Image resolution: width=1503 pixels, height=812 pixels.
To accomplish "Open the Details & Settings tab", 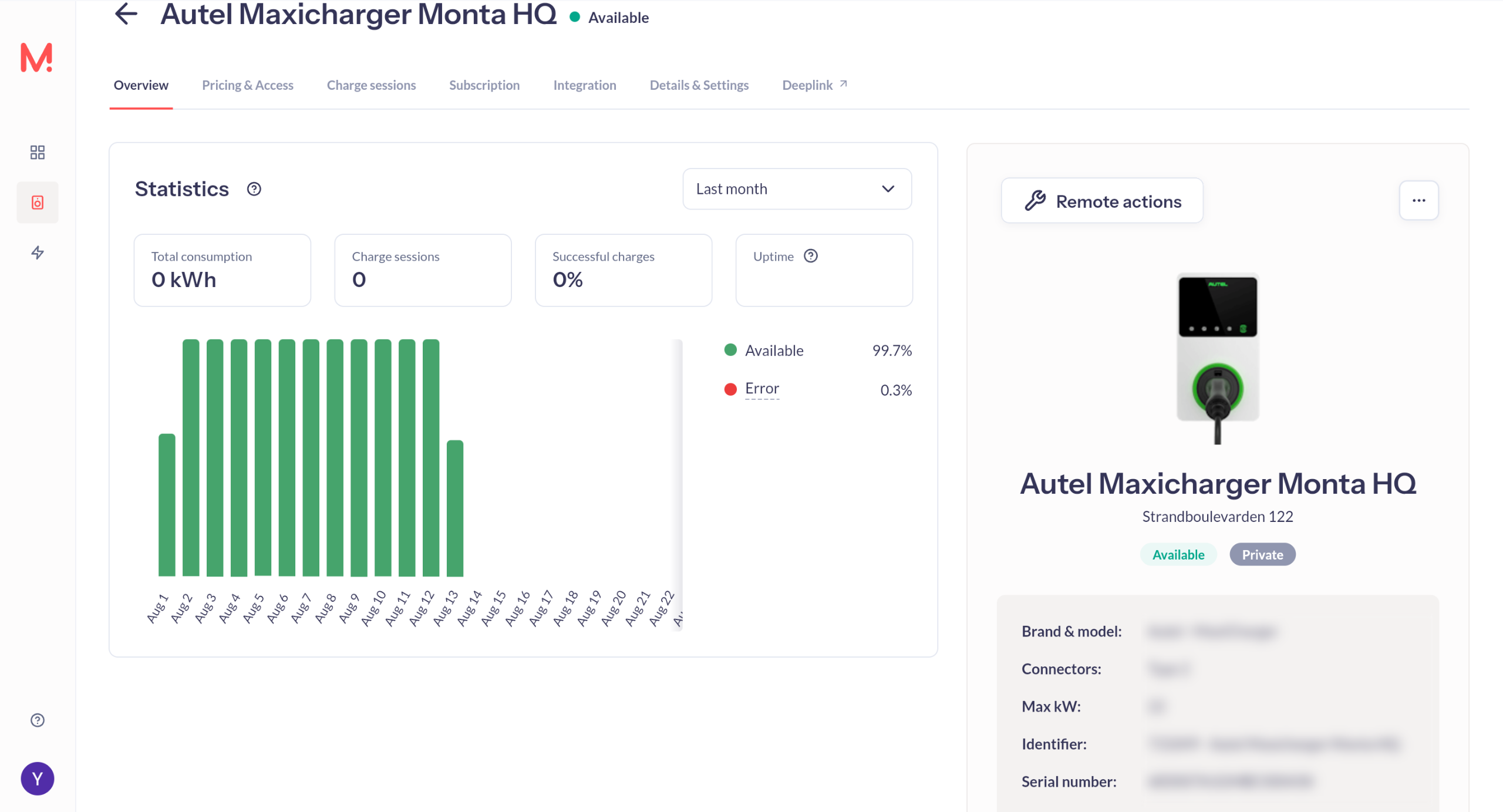I will [699, 85].
